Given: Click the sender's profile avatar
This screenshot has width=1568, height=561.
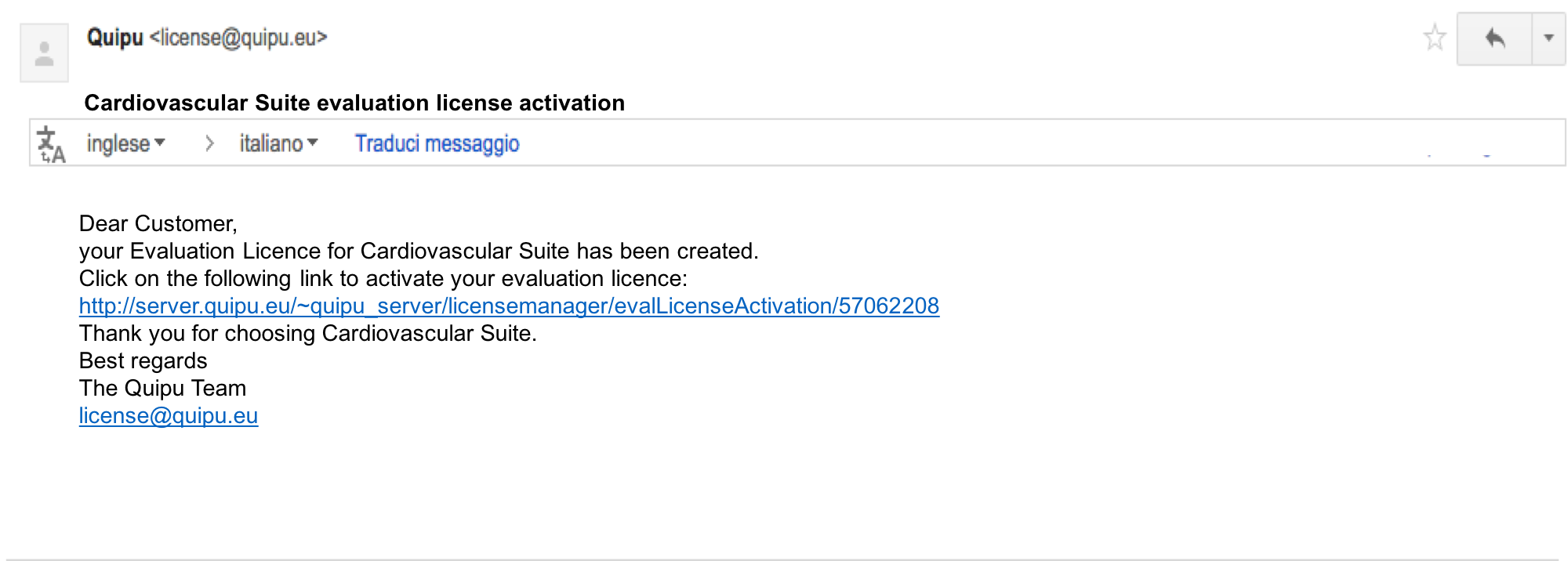Looking at the screenshot, I should tap(45, 53).
